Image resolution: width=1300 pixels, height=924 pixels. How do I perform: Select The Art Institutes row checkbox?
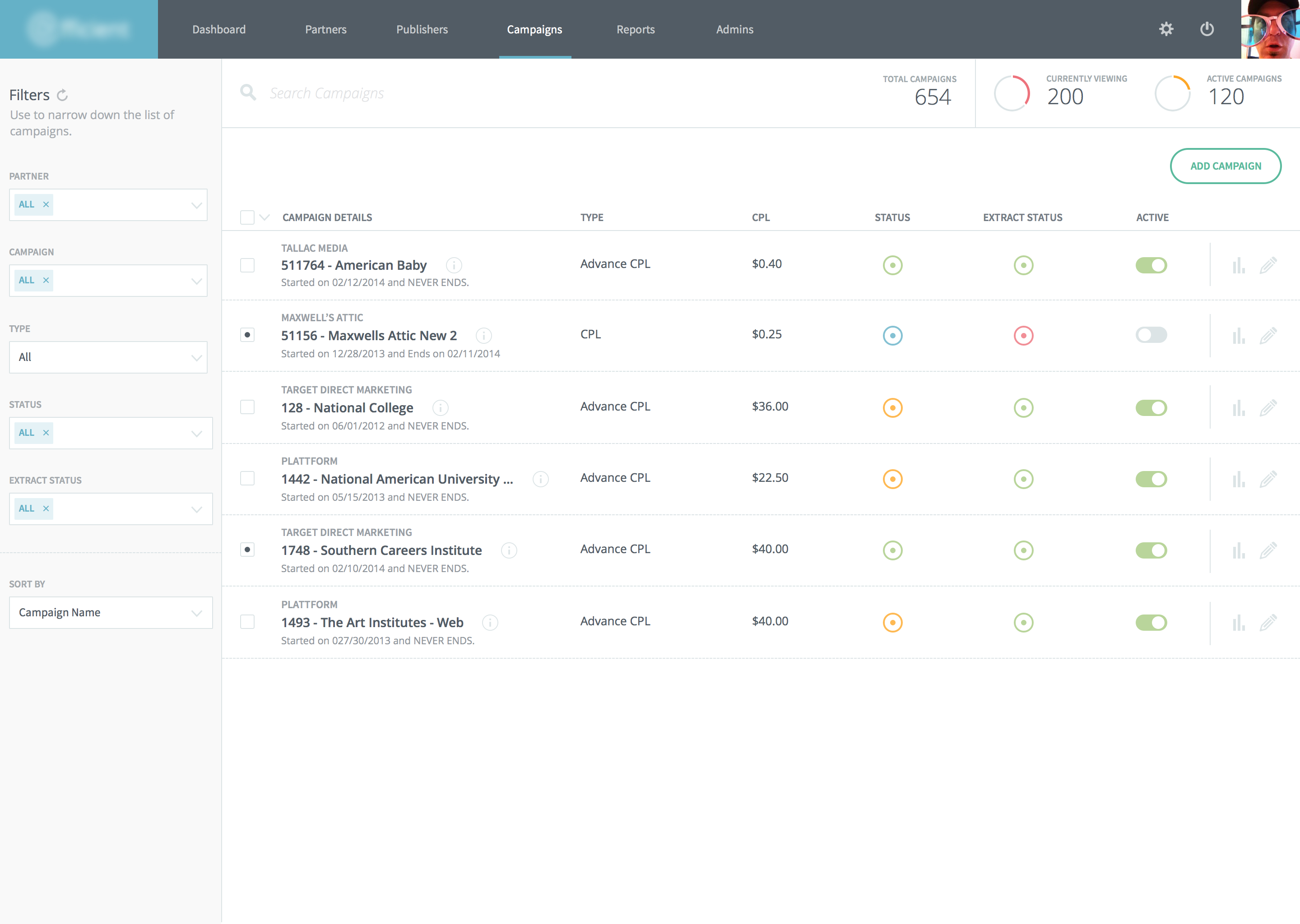point(247,621)
